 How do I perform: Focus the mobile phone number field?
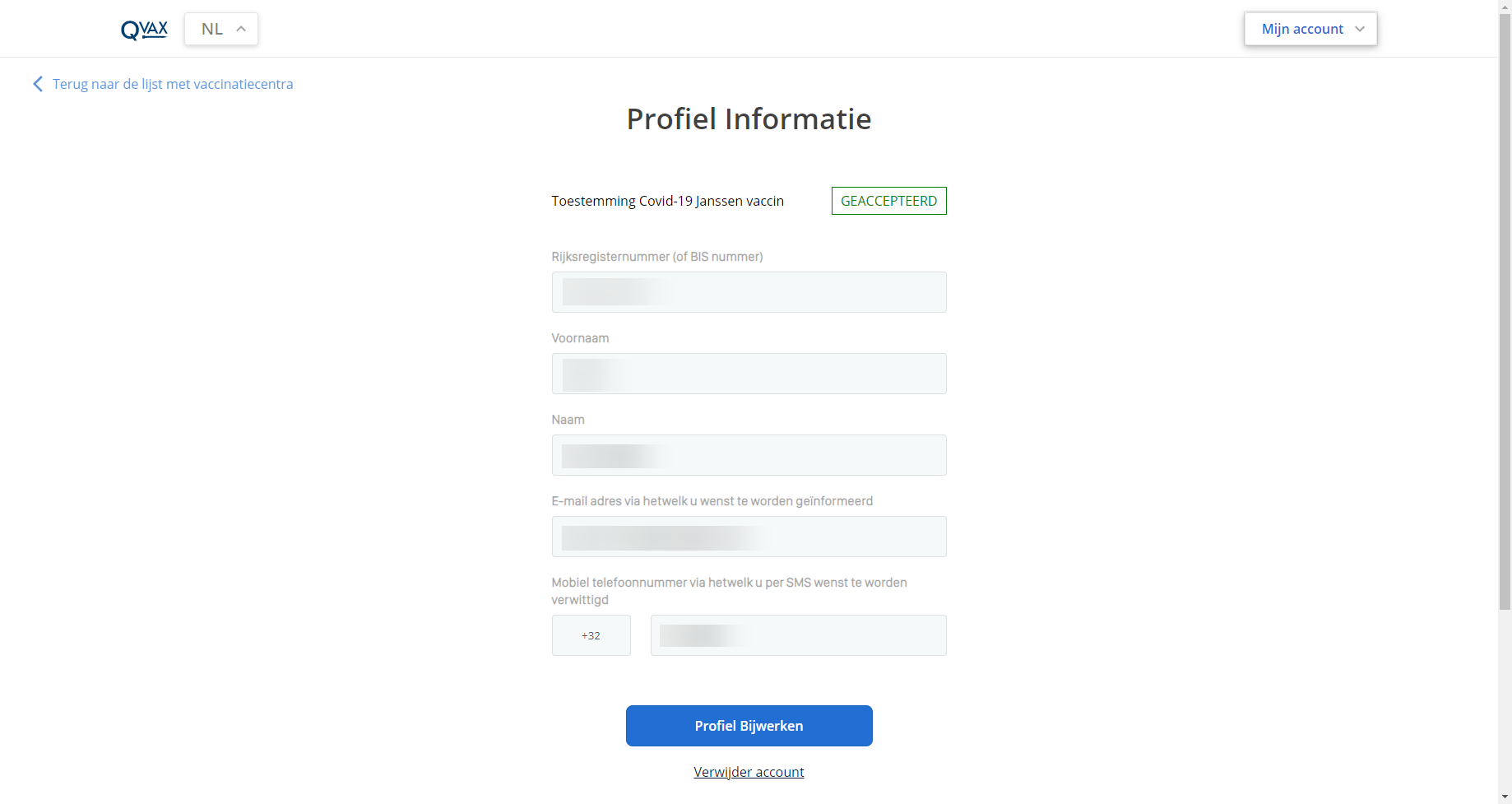(798, 635)
